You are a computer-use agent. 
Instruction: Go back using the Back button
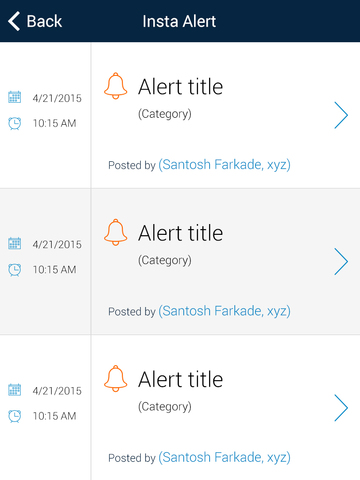click(x=35, y=21)
